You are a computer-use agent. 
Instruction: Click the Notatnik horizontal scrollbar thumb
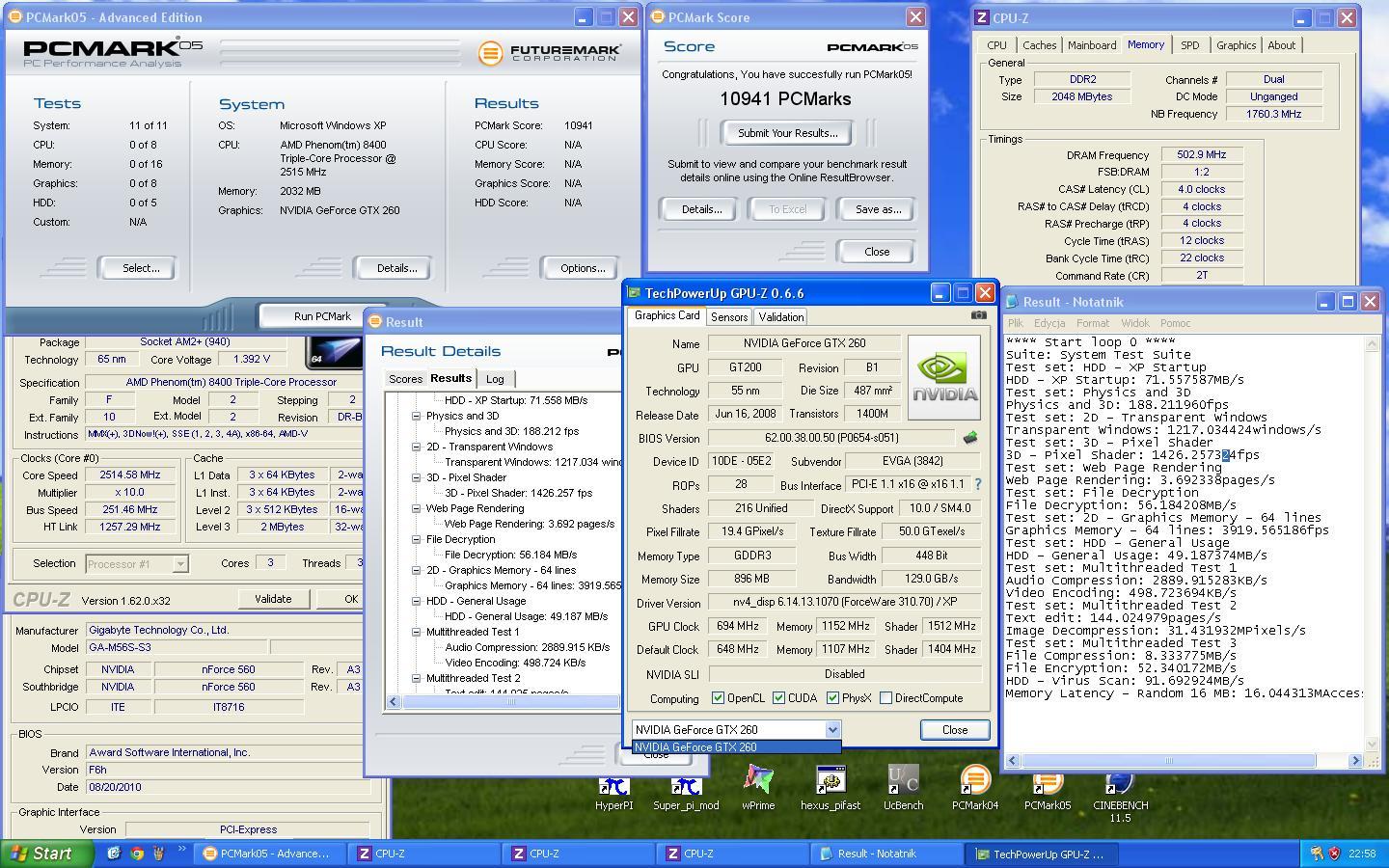(1168, 761)
